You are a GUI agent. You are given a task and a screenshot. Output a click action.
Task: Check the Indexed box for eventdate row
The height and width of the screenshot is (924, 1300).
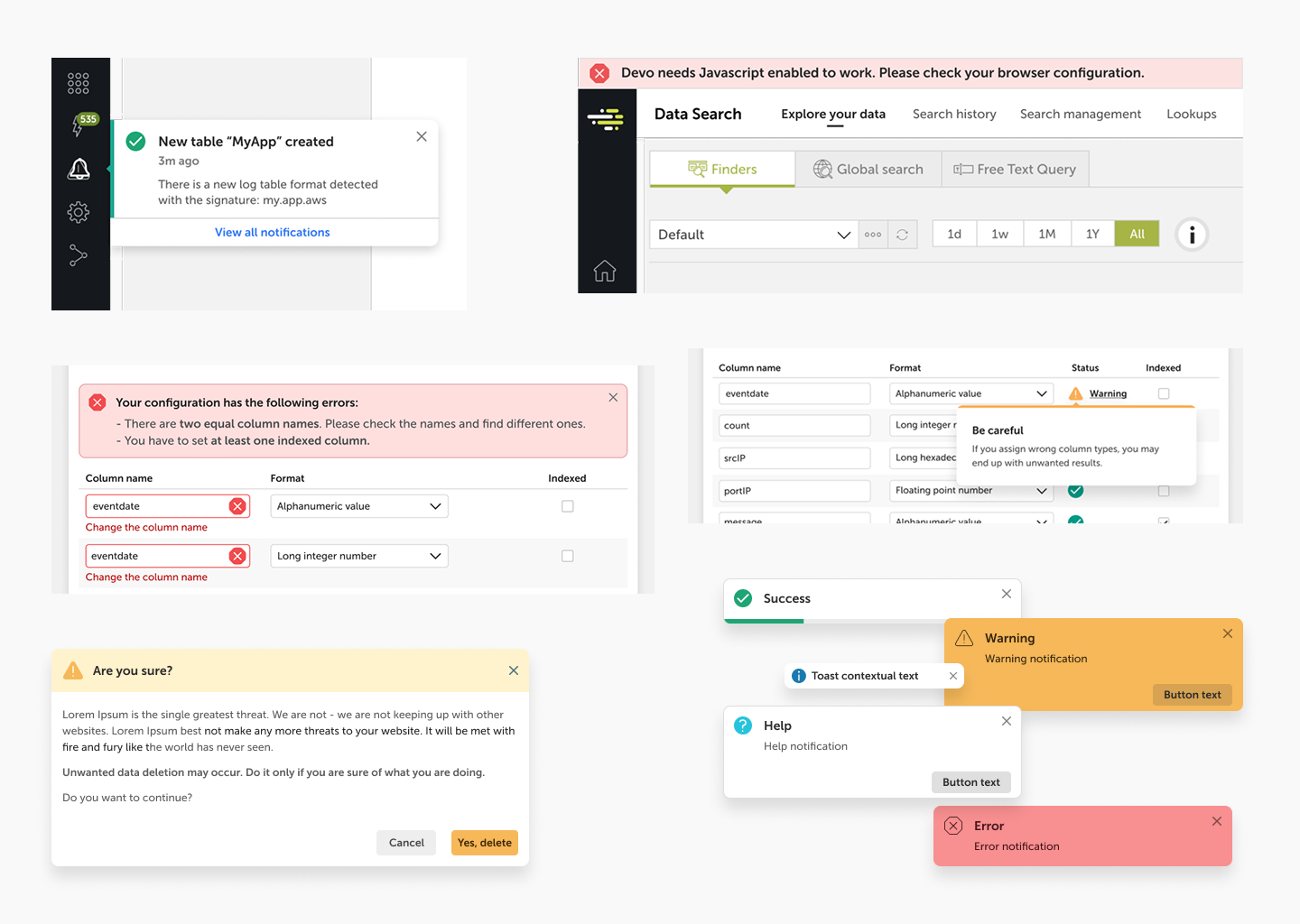pyautogui.click(x=1164, y=393)
